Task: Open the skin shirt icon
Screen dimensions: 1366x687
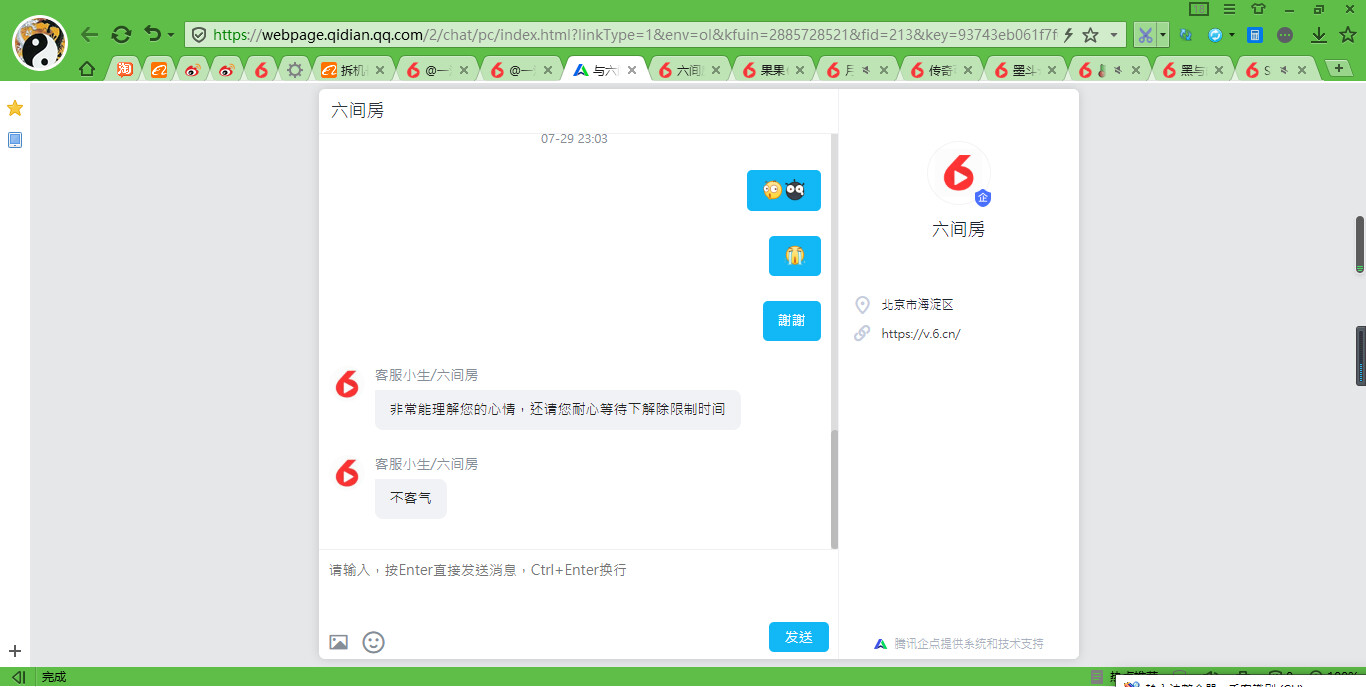Action: [x=1258, y=9]
